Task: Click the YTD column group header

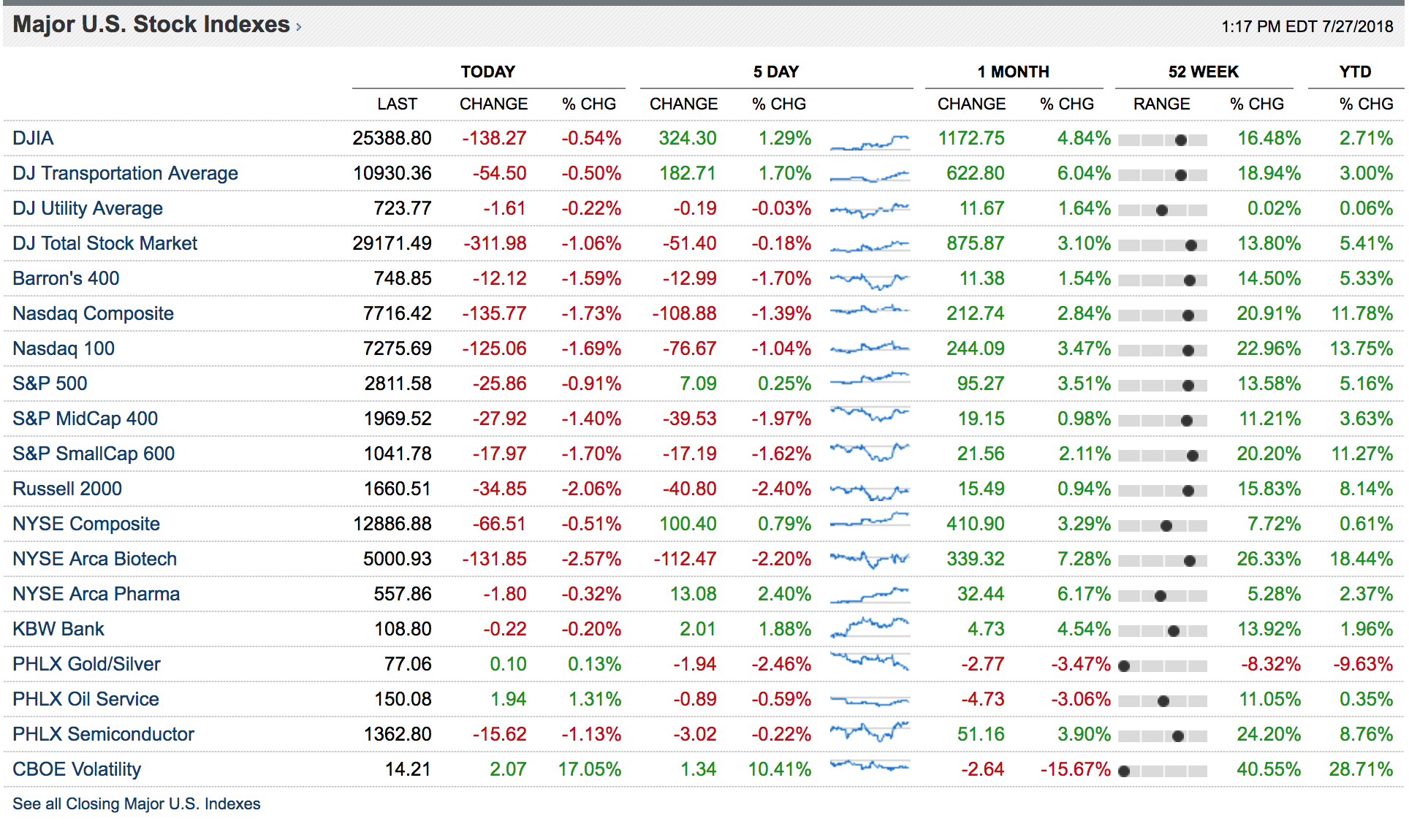Action: coord(1356,72)
